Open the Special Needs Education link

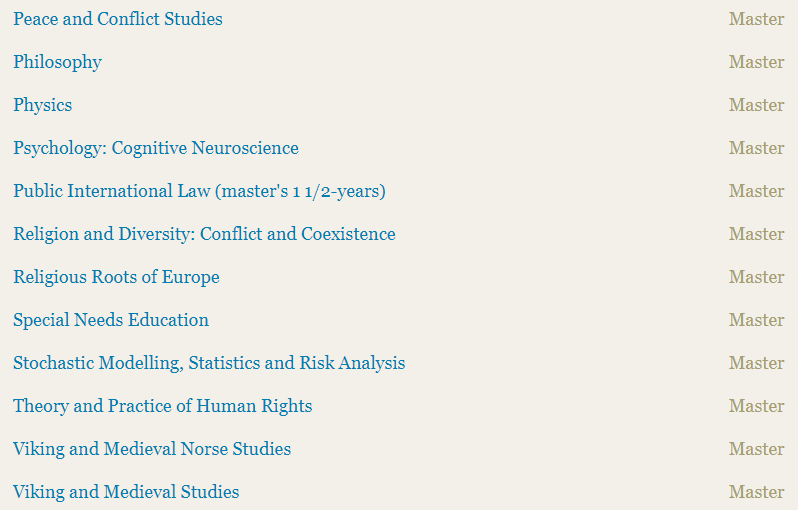[x=111, y=320]
